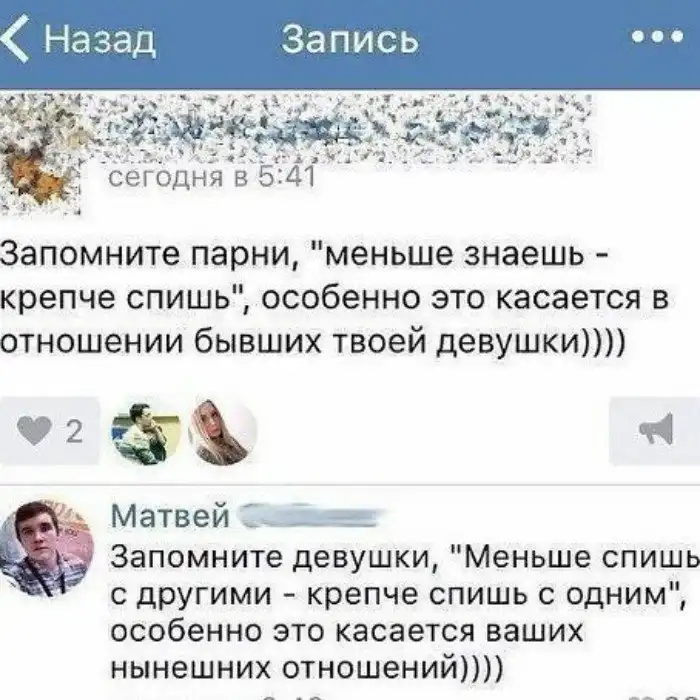Like the post with the heart icon
Viewport: 700px width, 700px height.
click(34, 431)
